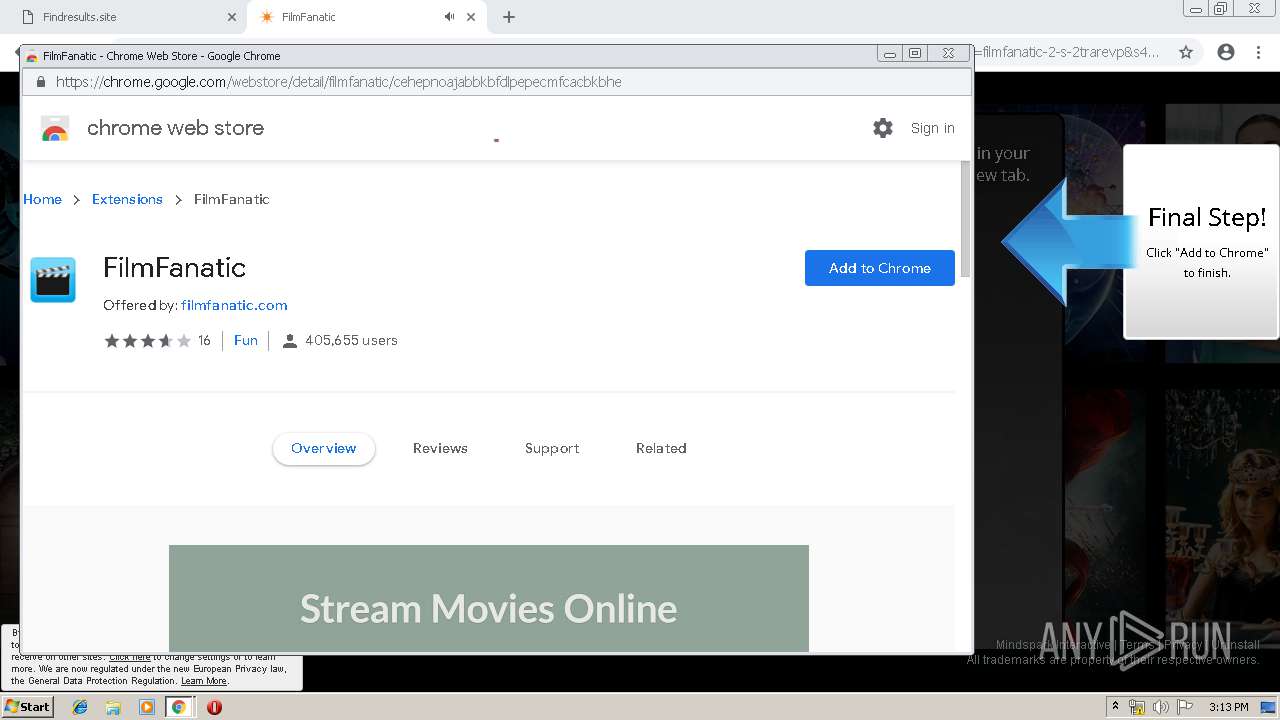Open the Support tab
The image size is (1280, 720).
pyautogui.click(x=552, y=449)
